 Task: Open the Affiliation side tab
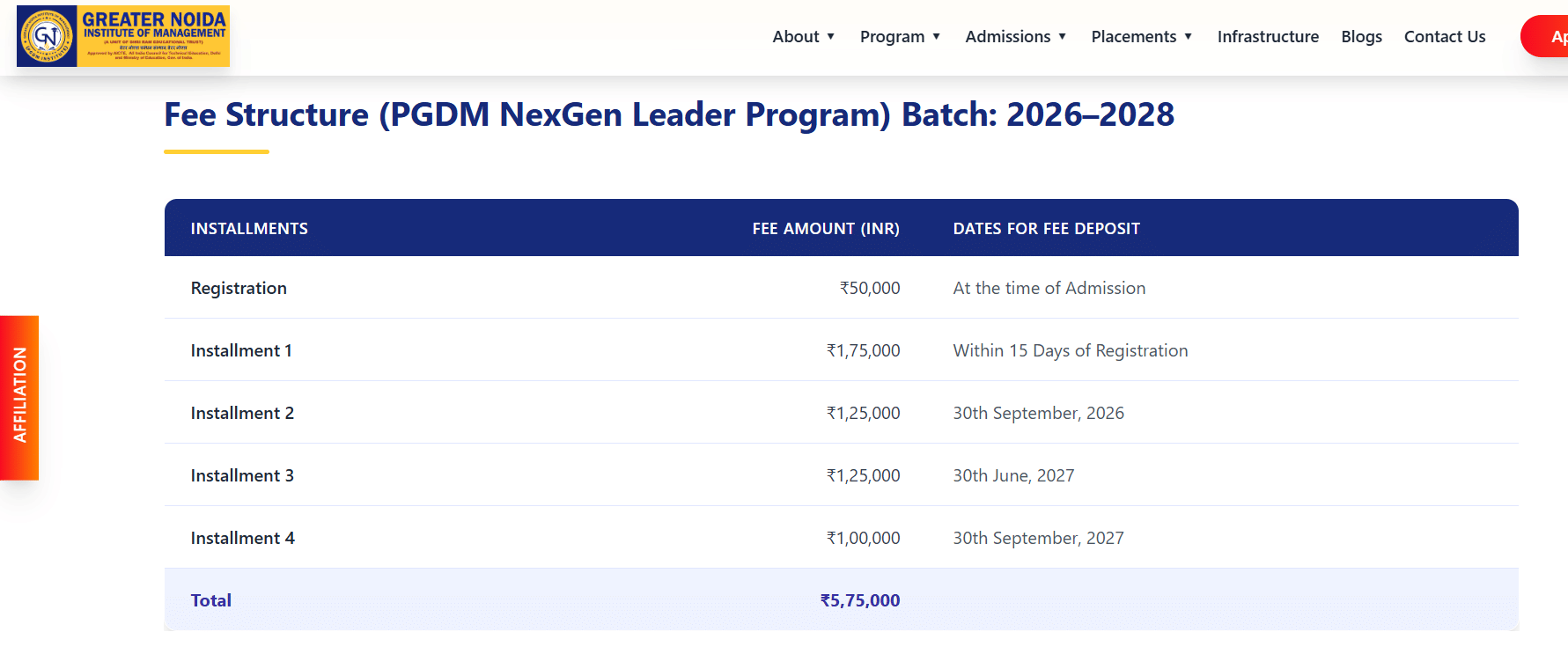tap(19, 397)
